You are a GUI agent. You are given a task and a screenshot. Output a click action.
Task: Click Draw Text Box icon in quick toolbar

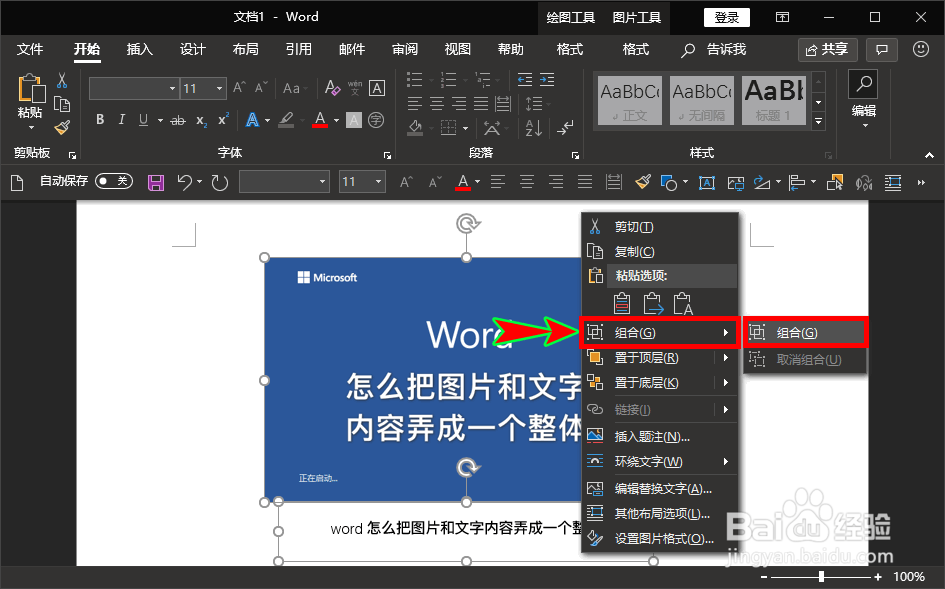707,182
